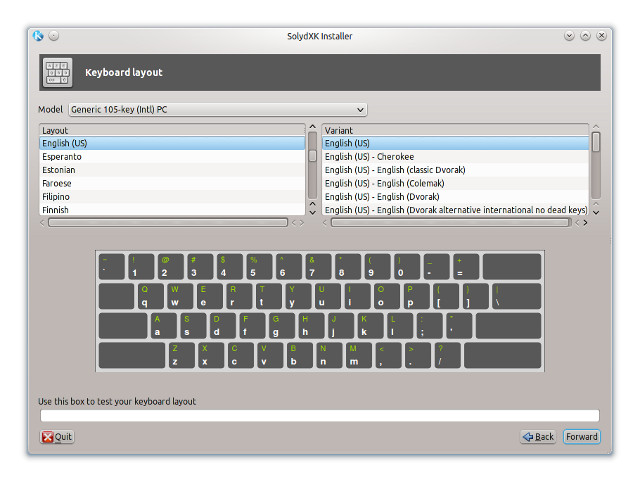Click the red Quit button
Viewport: 640px width, 482px height.
(x=57, y=437)
